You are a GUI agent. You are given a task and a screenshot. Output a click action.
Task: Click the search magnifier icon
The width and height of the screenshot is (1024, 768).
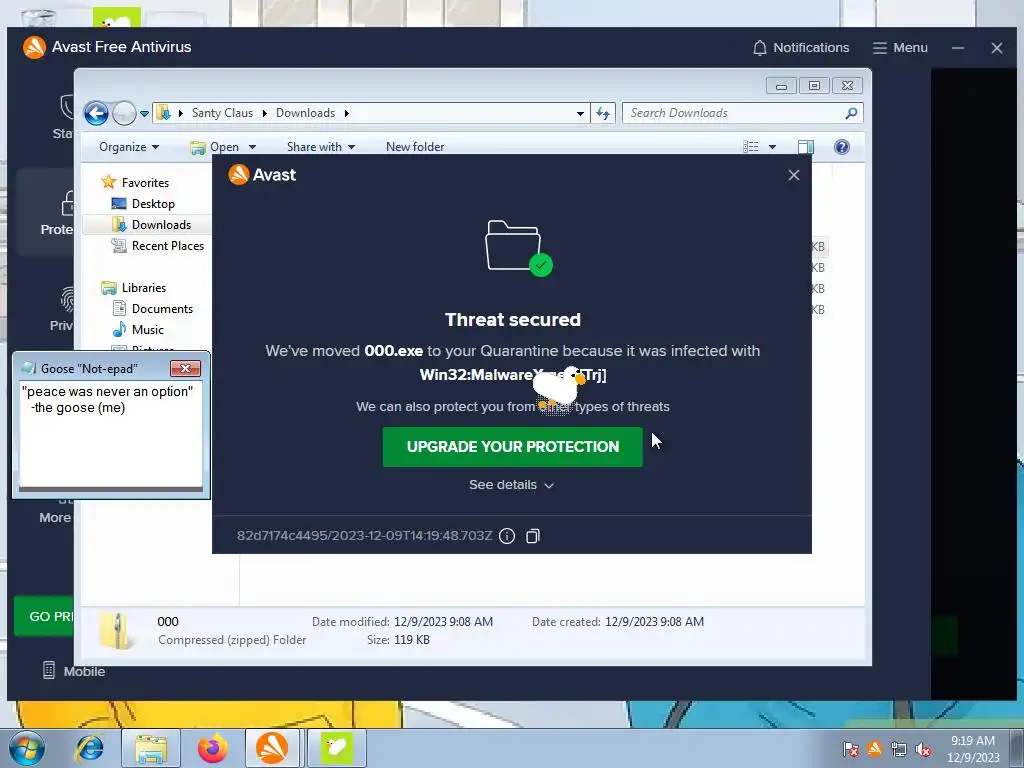[x=851, y=113]
